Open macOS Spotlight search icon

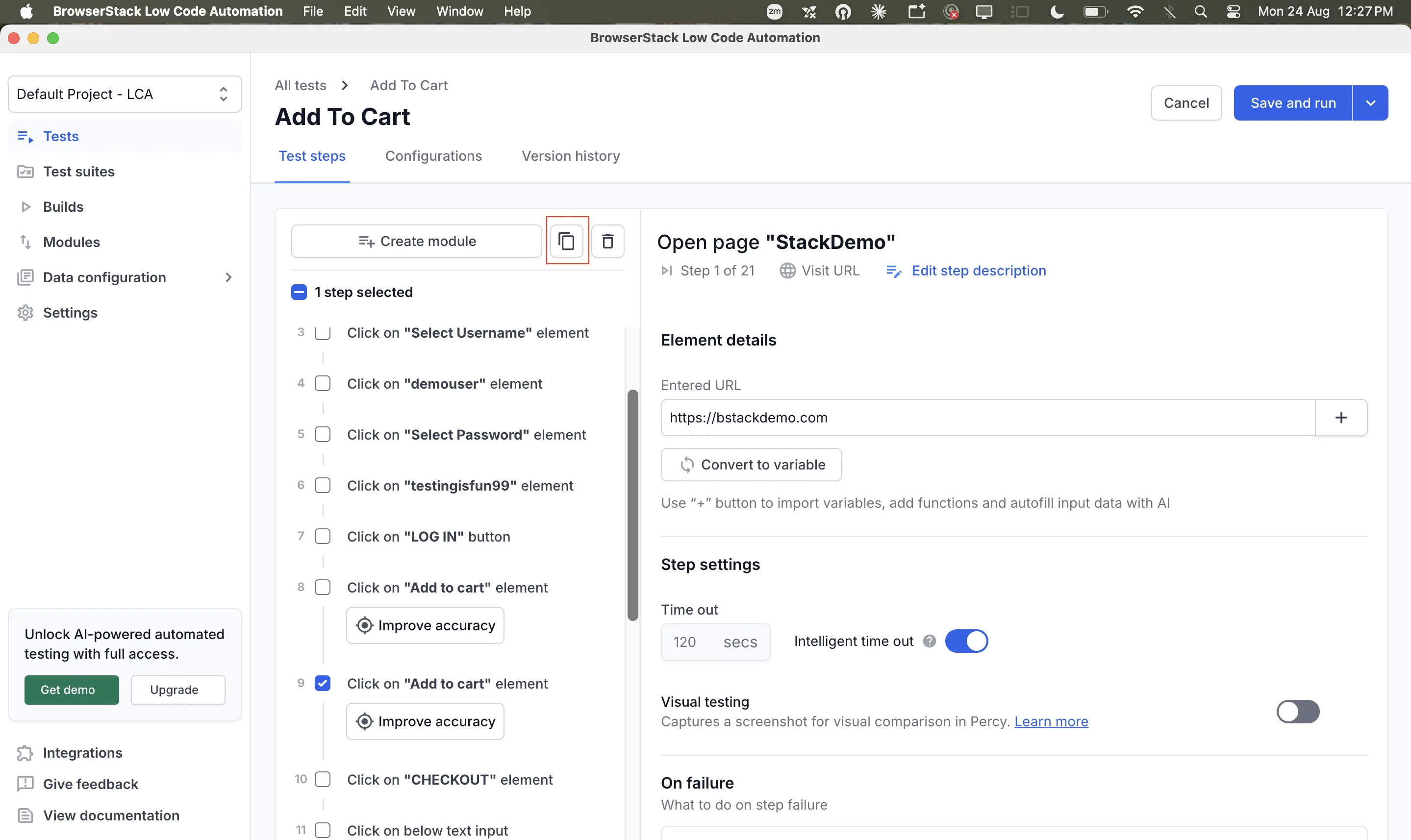[x=1200, y=11]
